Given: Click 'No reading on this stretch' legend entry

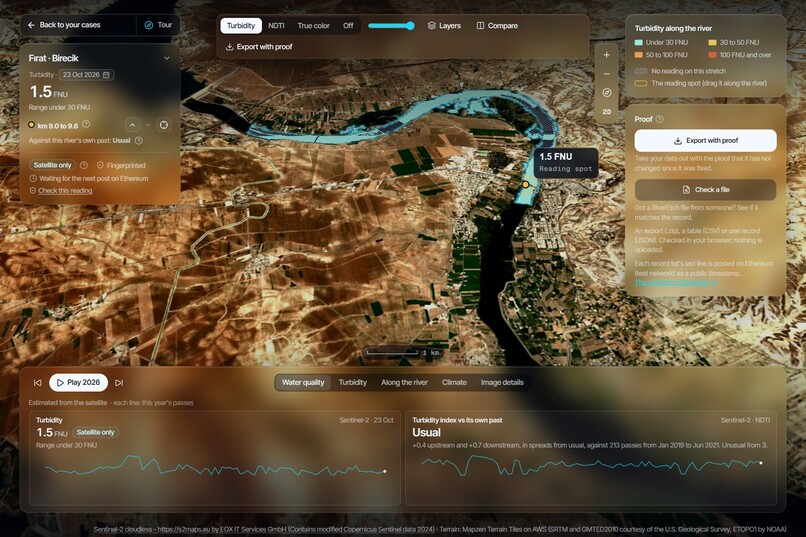Looking at the screenshot, I should click(x=681, y=71).
